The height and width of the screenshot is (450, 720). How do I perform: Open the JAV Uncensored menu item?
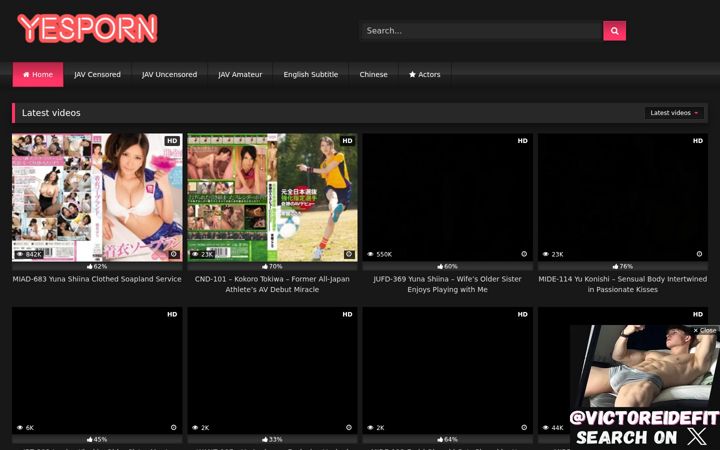pyautogui.click(x=169, y=74)
